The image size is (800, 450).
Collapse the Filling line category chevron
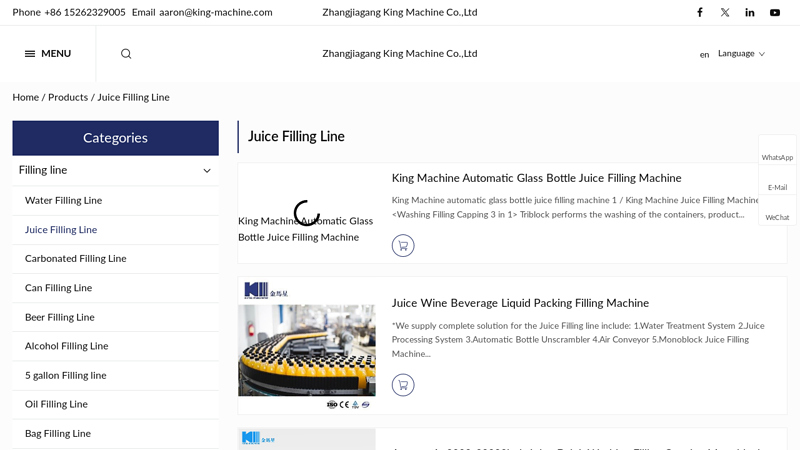207,170
